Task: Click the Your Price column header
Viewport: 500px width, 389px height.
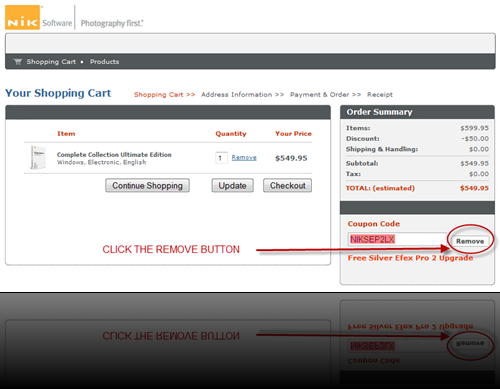Action: point(293,134)
